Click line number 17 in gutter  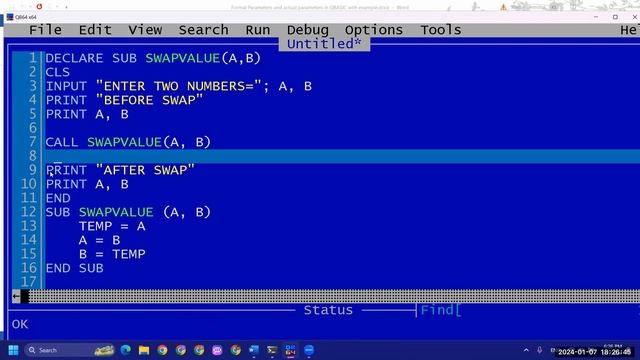(29, 282)
